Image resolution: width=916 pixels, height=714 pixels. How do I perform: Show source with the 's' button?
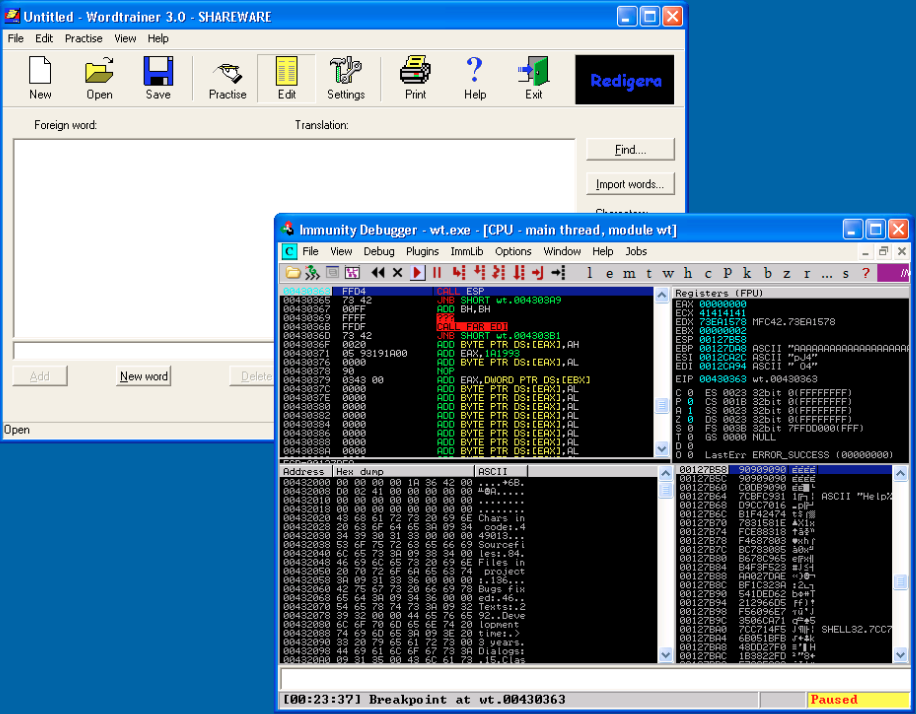click(x=846, y=273)
